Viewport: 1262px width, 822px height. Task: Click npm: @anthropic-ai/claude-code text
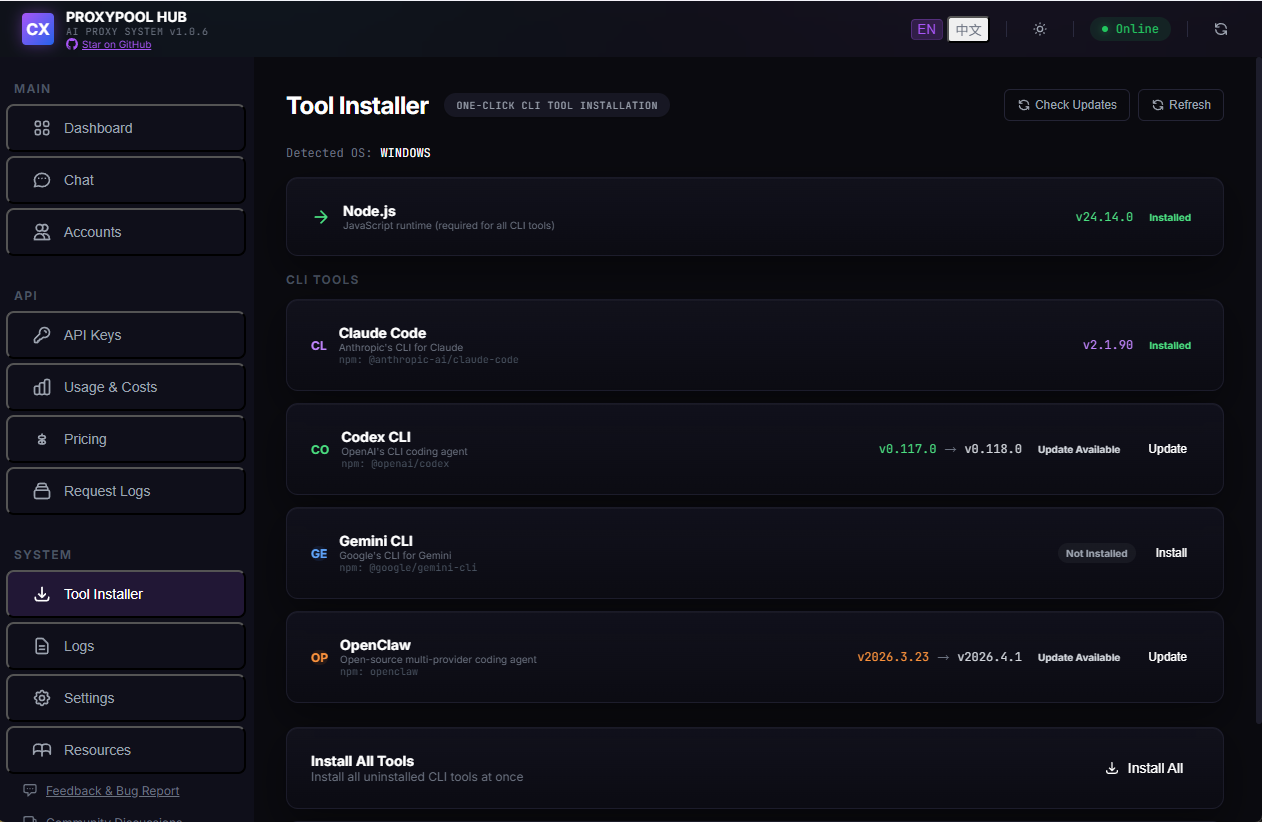tap(428, 360)
